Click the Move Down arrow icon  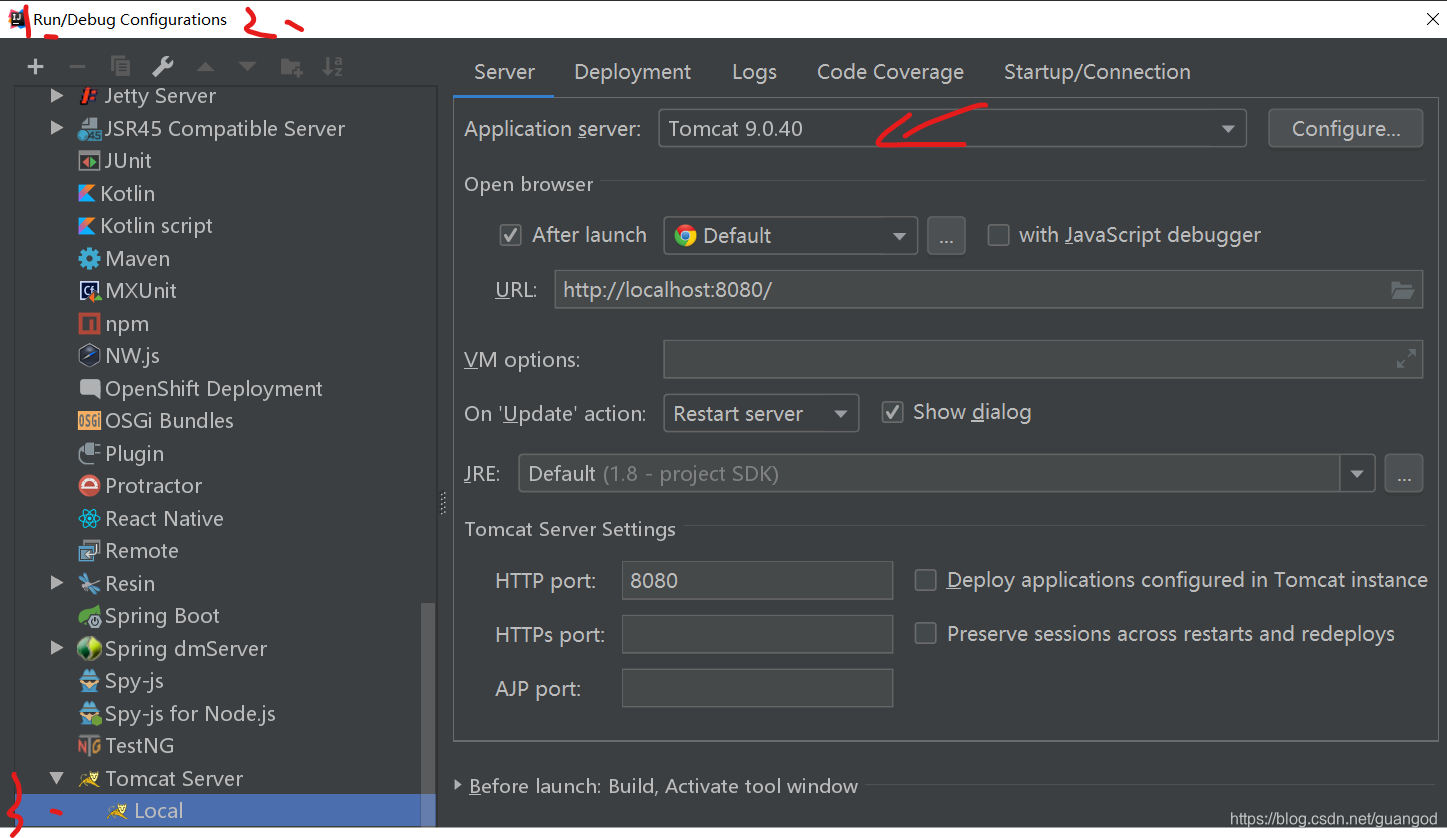tap(247, 67)
